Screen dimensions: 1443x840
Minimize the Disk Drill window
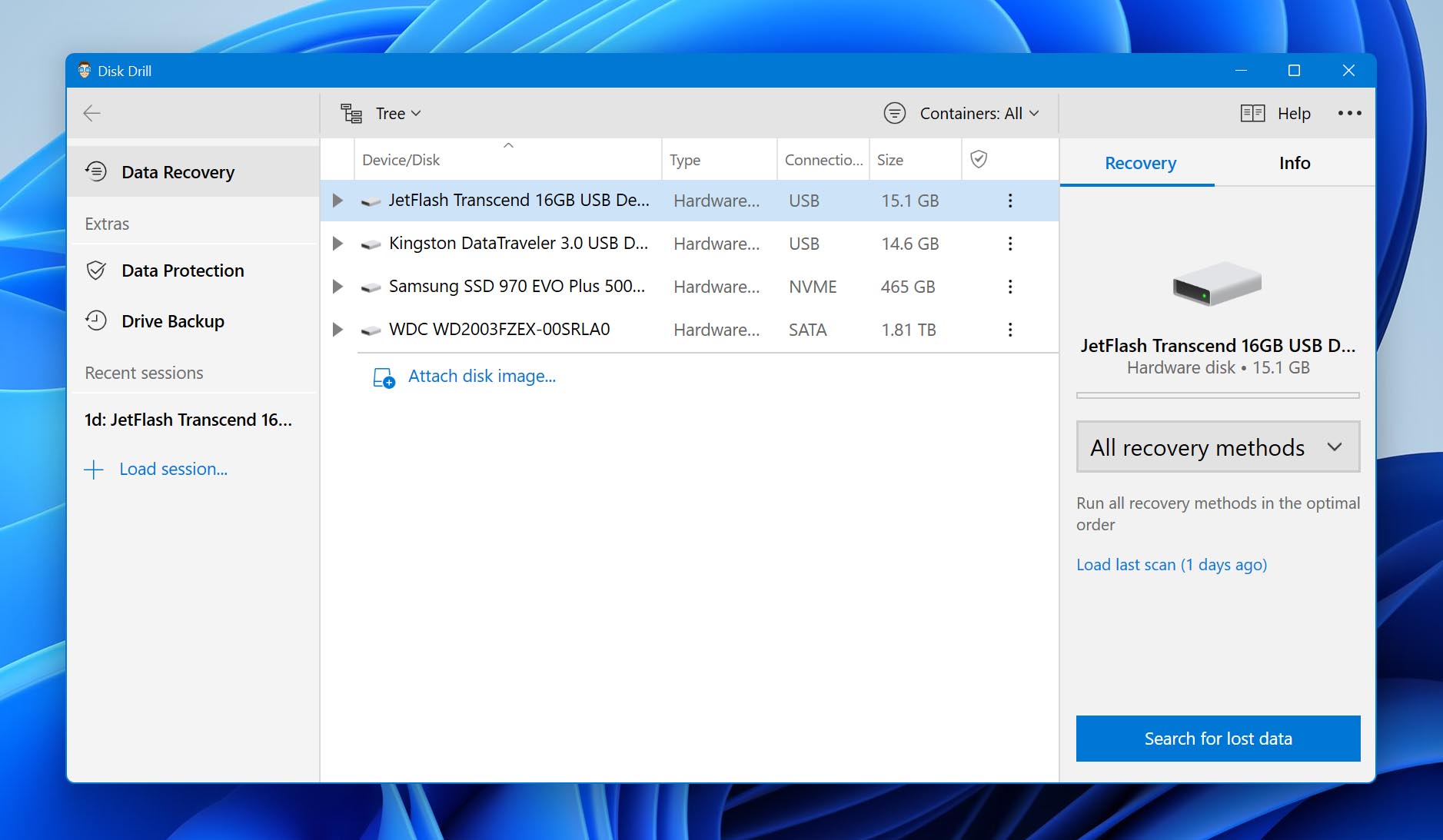(1241, 71)
